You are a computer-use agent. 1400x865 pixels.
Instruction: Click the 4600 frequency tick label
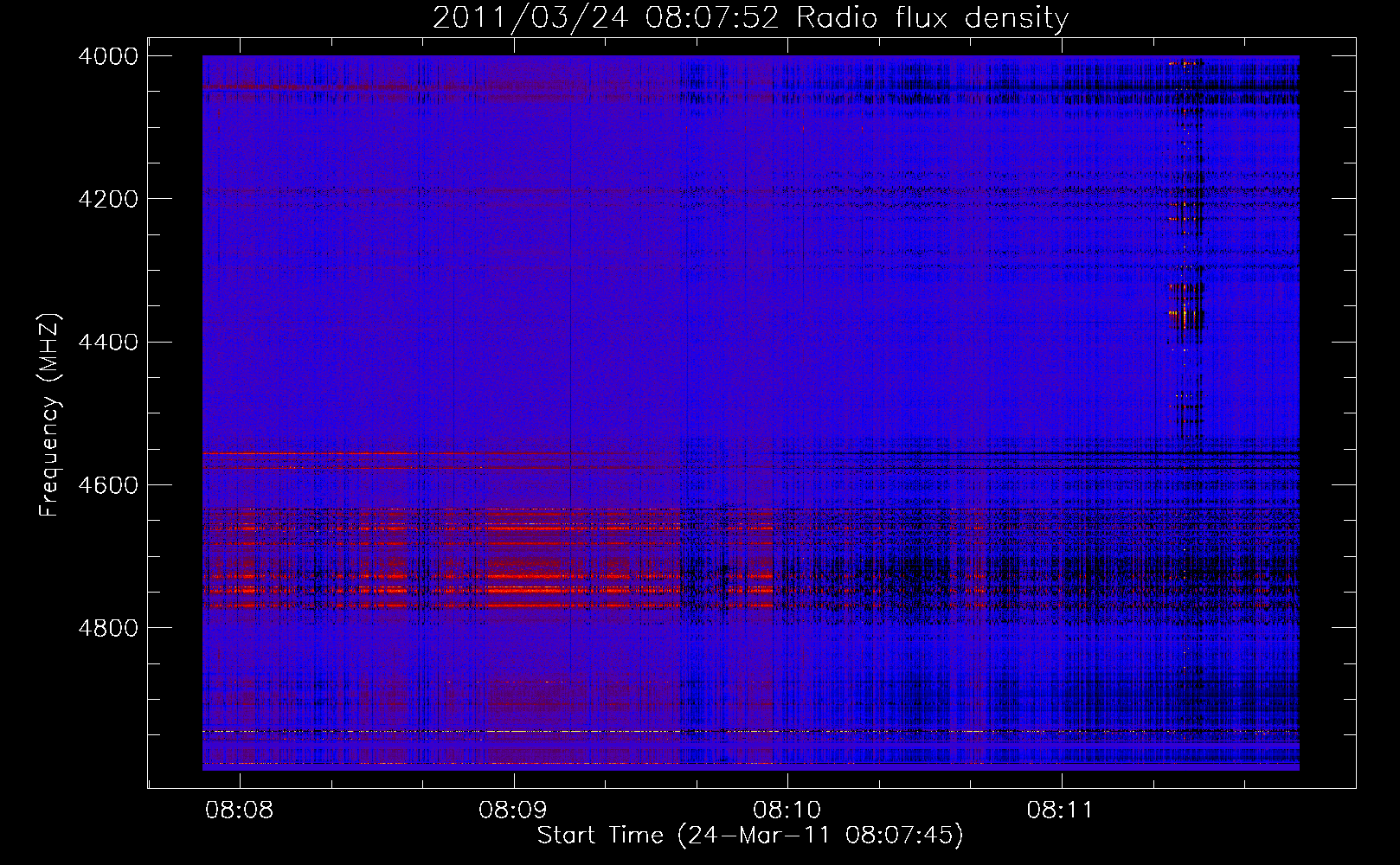(x=108, y=484)
